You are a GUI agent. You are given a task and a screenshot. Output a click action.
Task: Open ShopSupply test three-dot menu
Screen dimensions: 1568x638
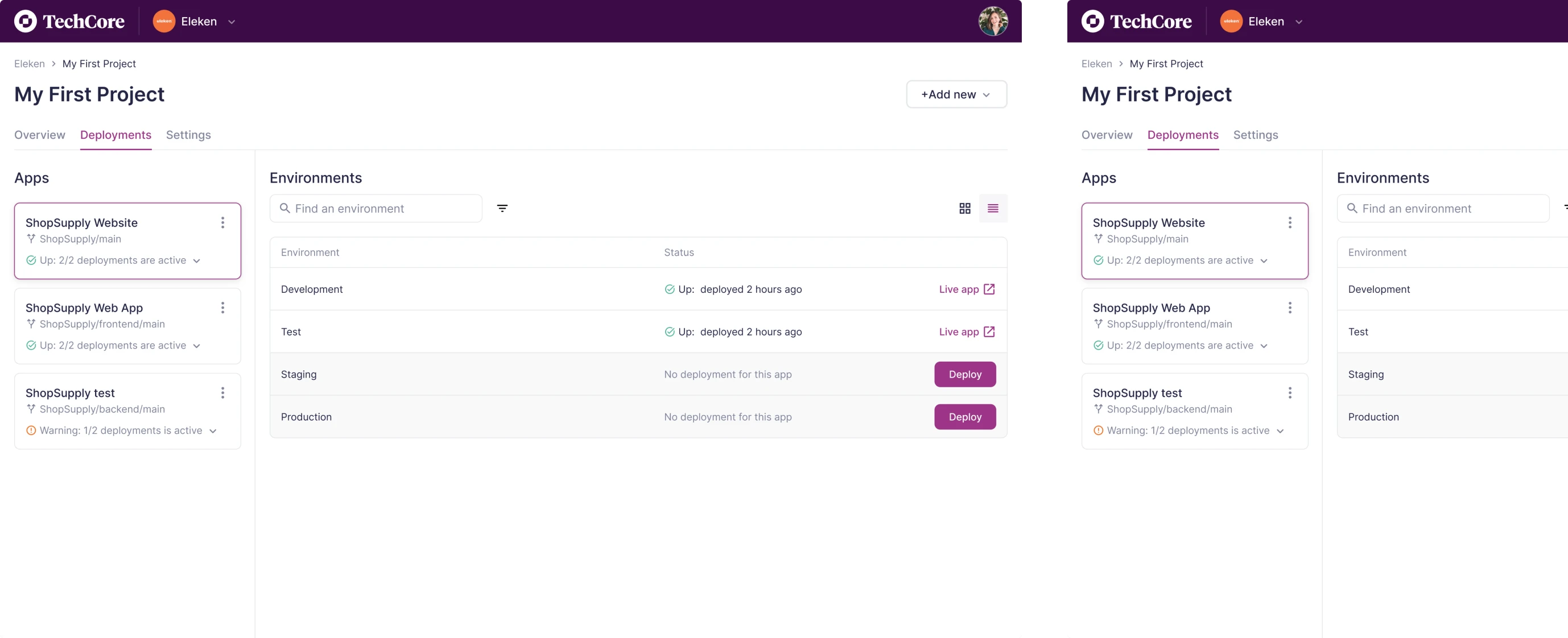coord(223,393)
